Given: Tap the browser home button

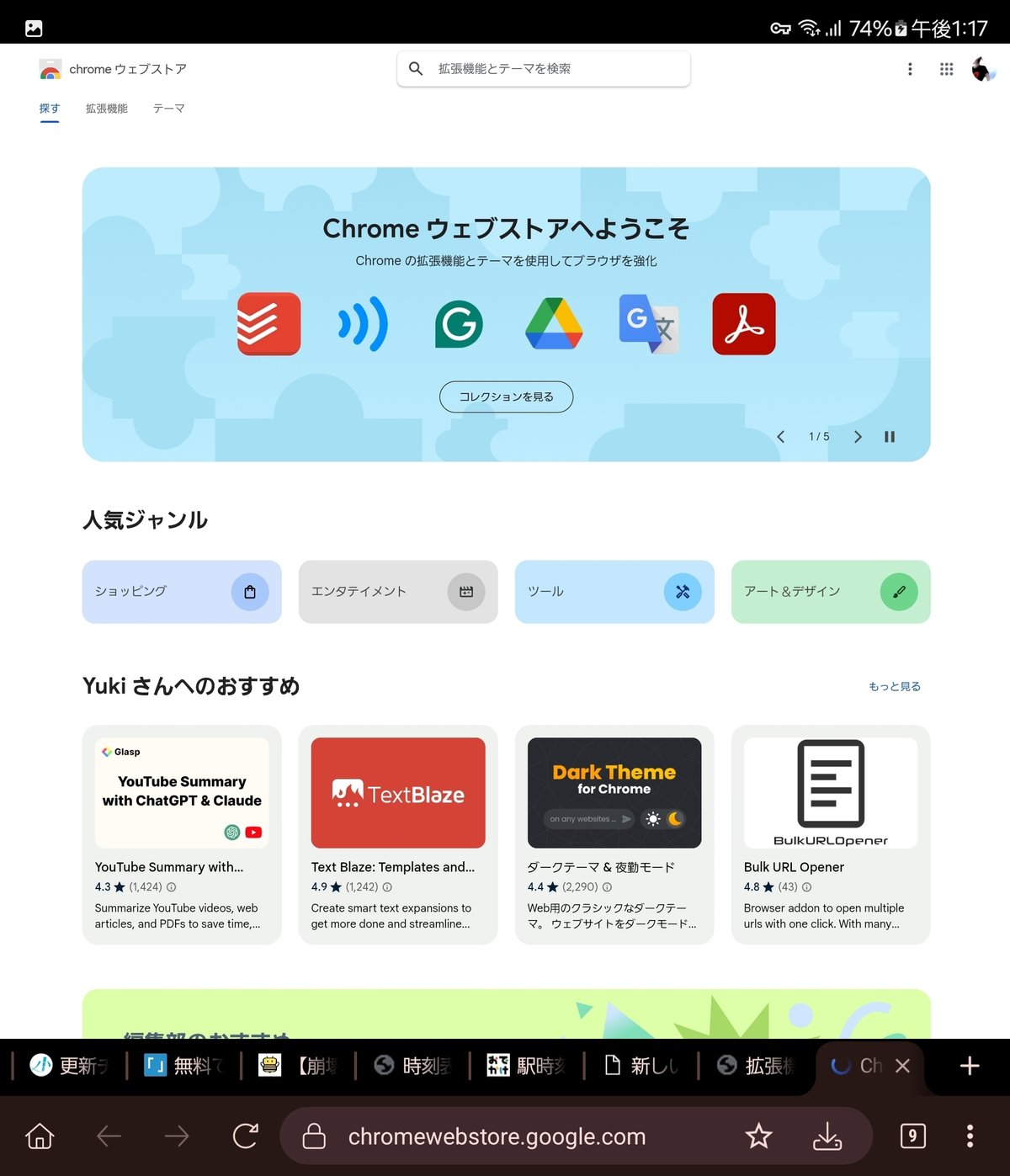Looking at the screenshot, I should [40, 1136].
